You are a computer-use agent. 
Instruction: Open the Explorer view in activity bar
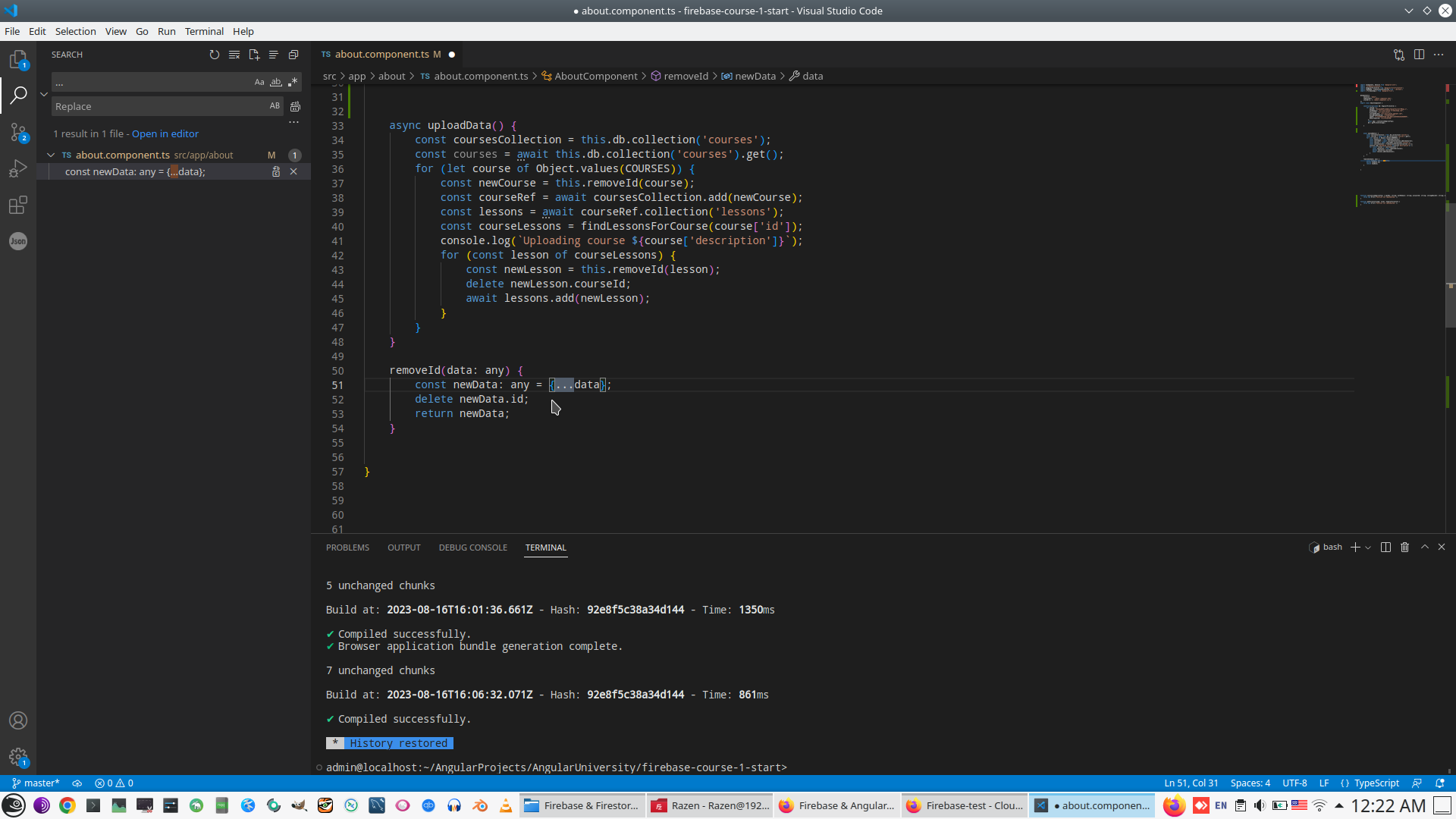18,59
